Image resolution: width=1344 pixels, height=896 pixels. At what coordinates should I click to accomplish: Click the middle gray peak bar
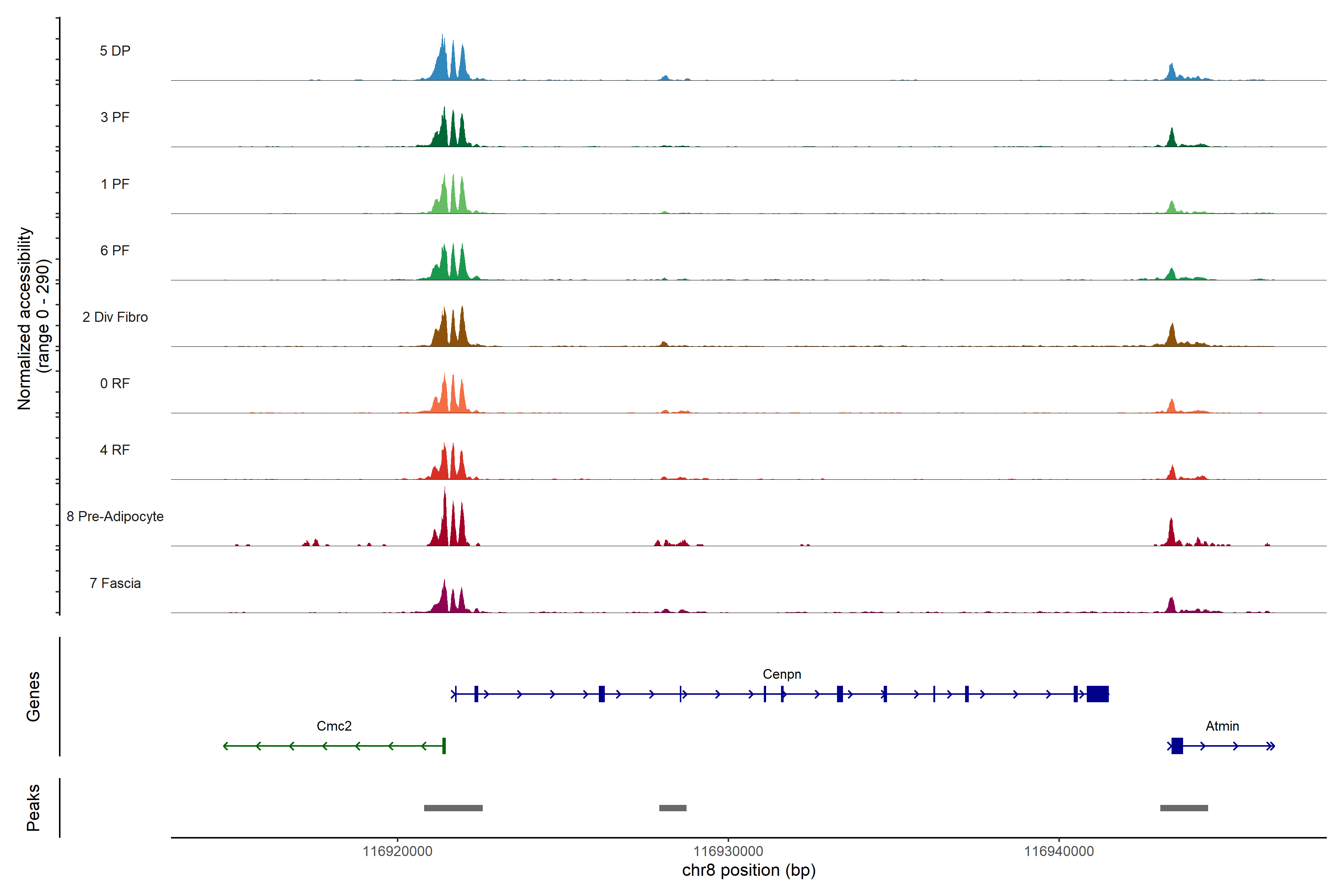(x=673, y=808)
